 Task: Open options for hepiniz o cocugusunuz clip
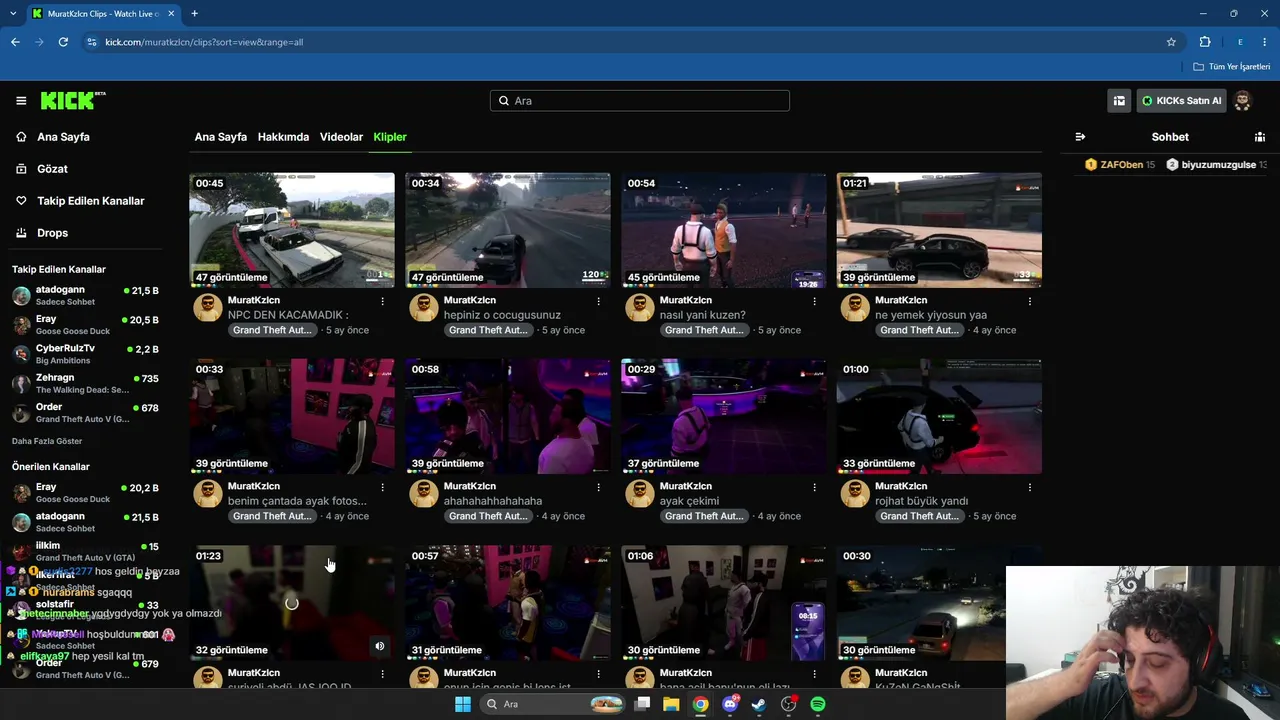(598, 301)
